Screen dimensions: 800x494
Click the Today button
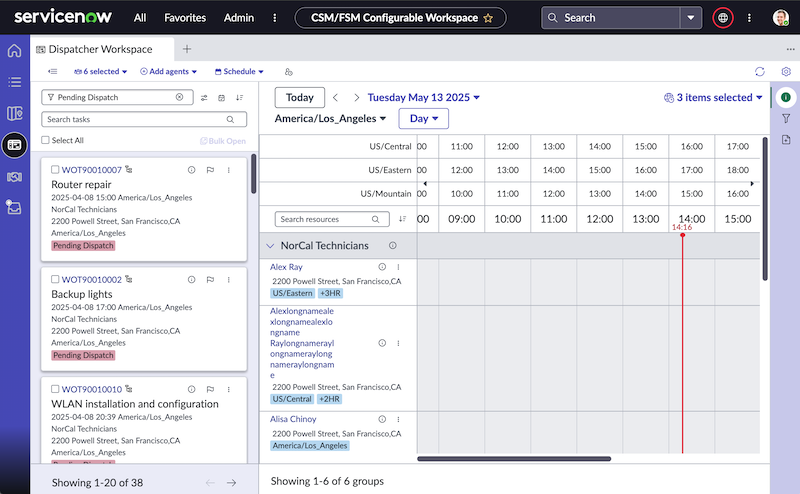[x=299, y=97]
